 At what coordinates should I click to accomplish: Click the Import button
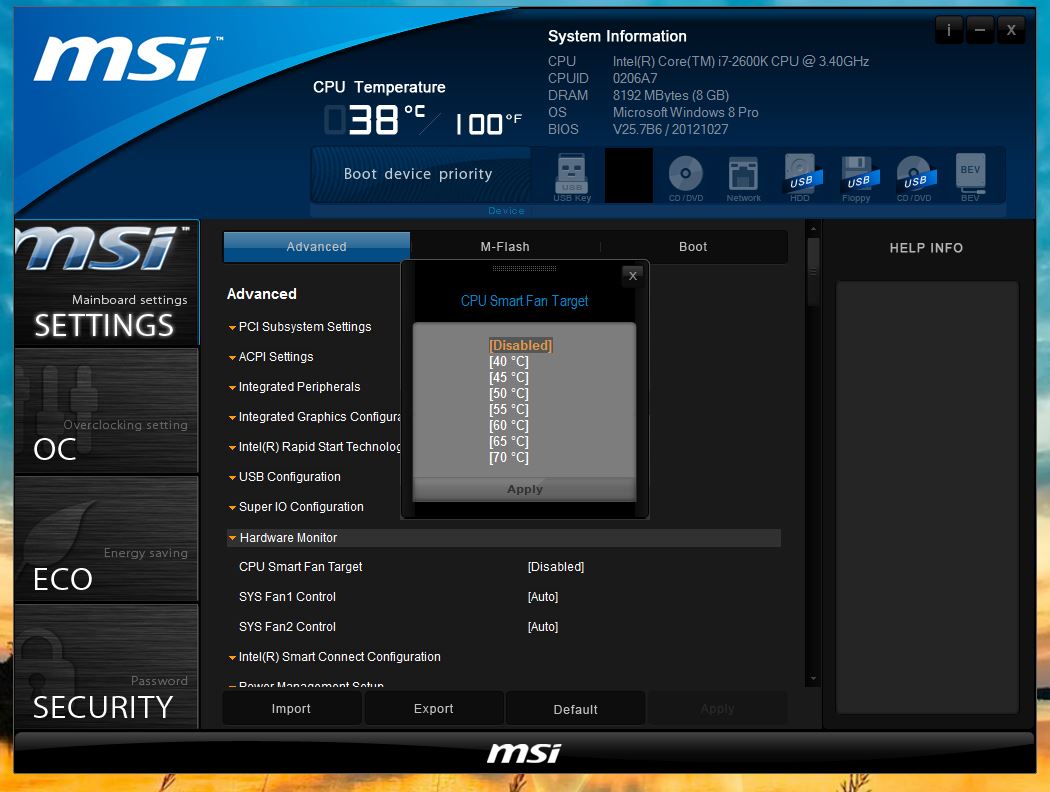click(x=291, y=708)
